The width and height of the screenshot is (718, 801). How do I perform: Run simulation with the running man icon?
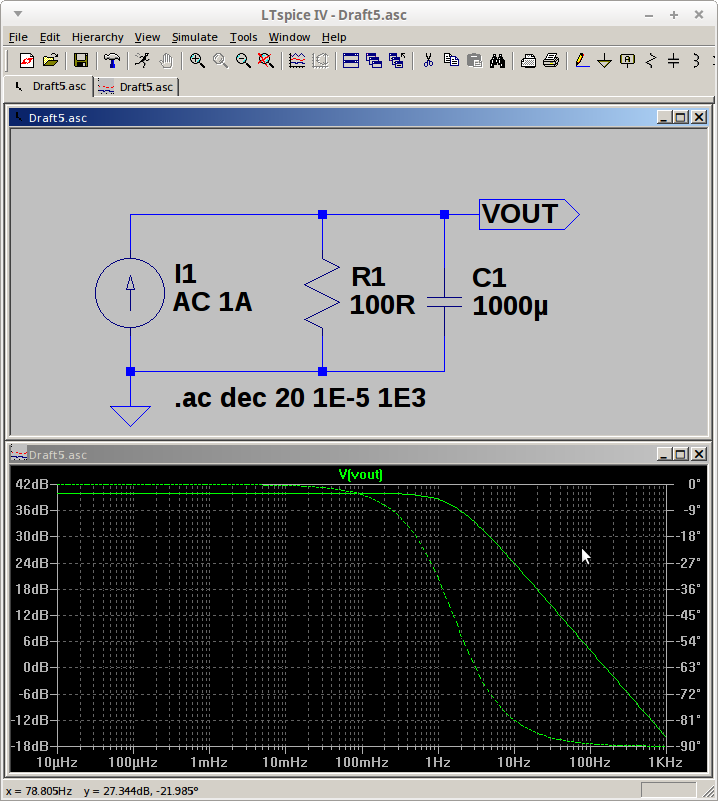pyautogui.click(x=142, y=61)
